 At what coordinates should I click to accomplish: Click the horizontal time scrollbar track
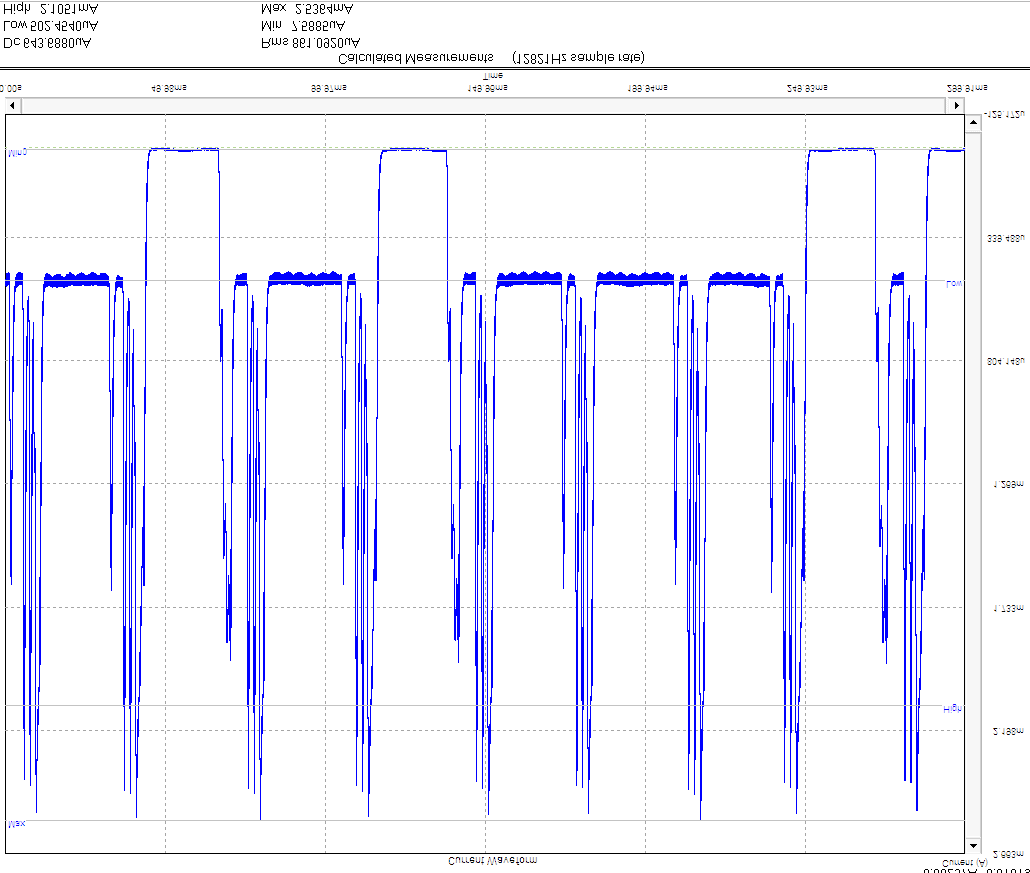pyautogui.click(x=483, y=105)
